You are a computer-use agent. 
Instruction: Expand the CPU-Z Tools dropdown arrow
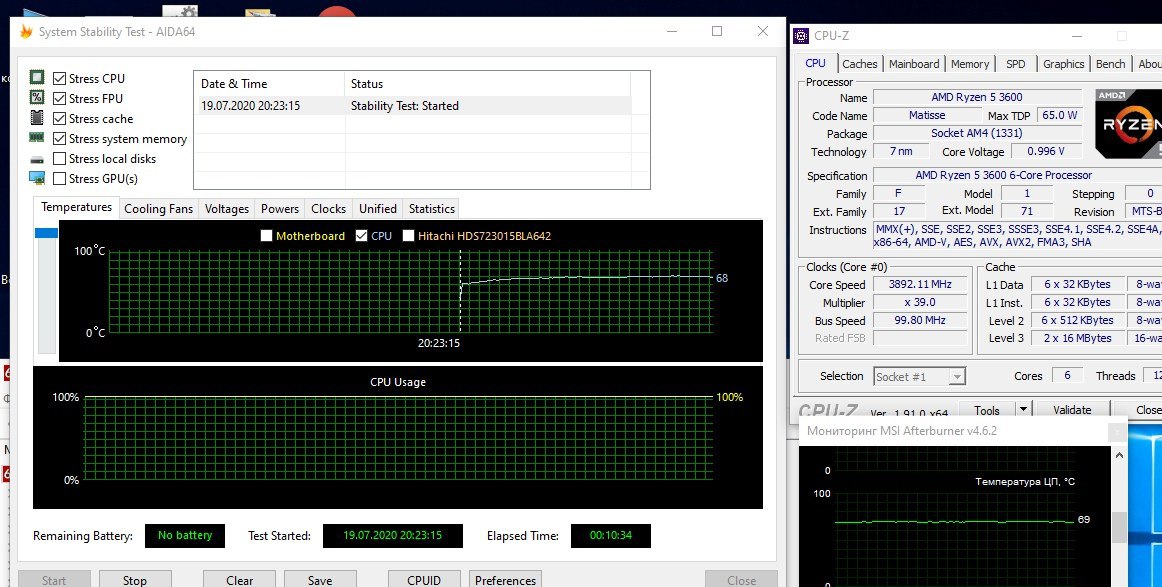click(x=1023, y=409)
